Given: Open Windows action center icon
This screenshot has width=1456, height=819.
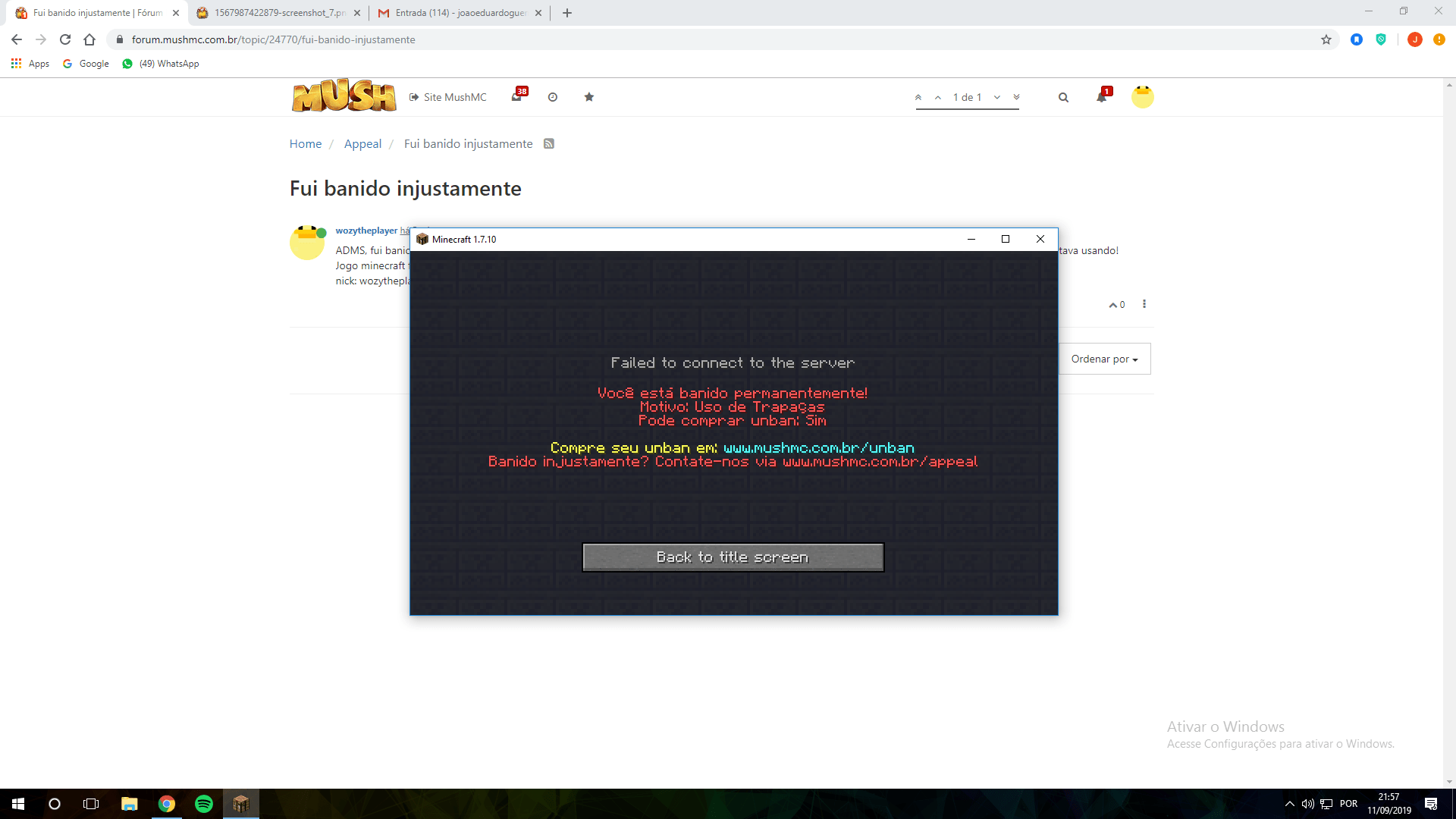Looking at the screenshot, I should tap(1431, 804).
